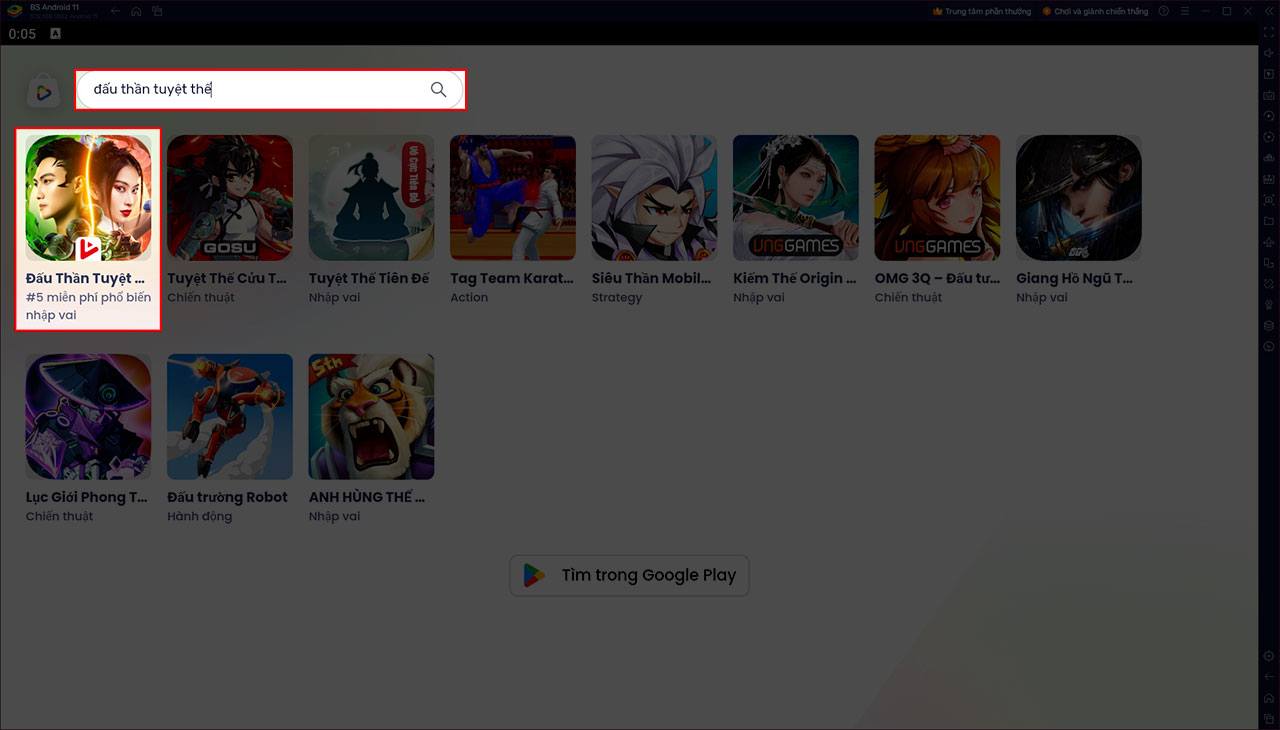Focus the search field with 'đấu thần tuyệt thế'

pyautogui.click(x=270, y=89)
